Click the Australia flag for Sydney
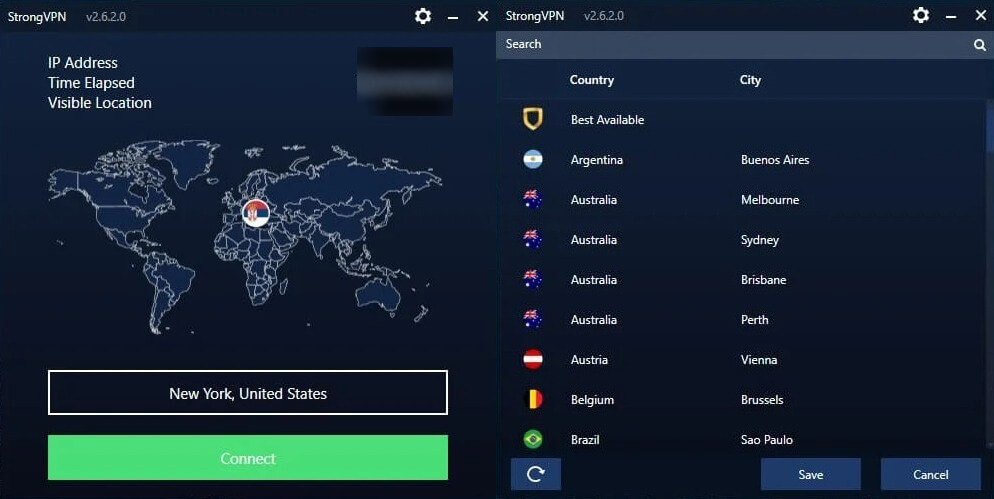Screen dimensions: 994x499 point(532,239)
